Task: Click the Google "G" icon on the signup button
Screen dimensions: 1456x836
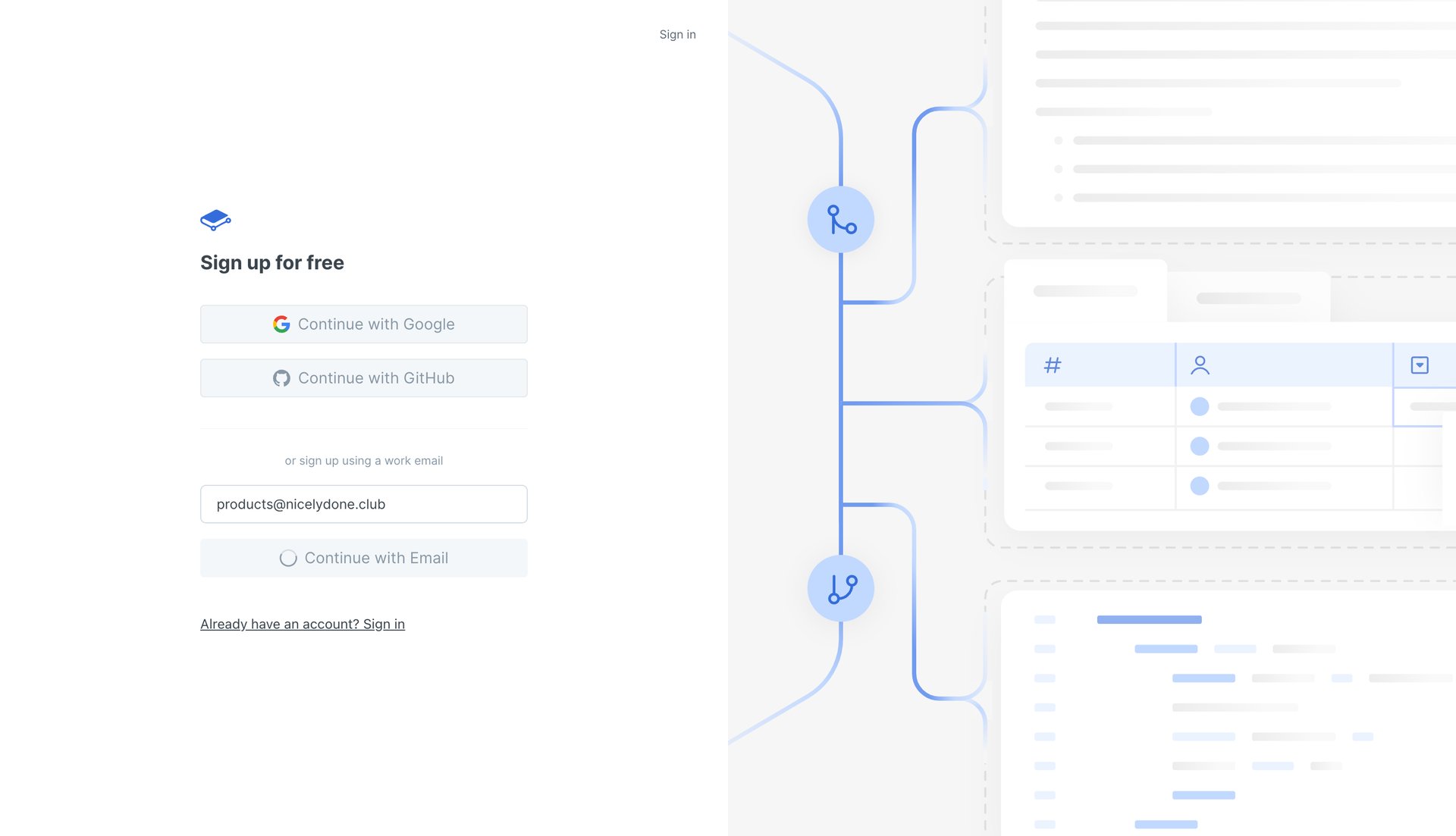Action: point(281,324)
